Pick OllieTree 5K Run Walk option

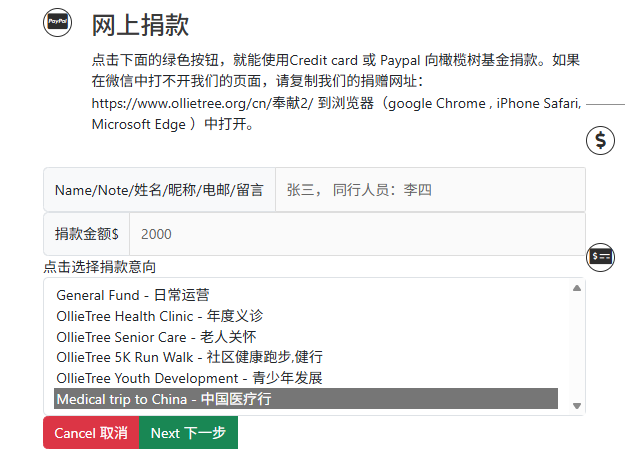[x=189, y=357]
